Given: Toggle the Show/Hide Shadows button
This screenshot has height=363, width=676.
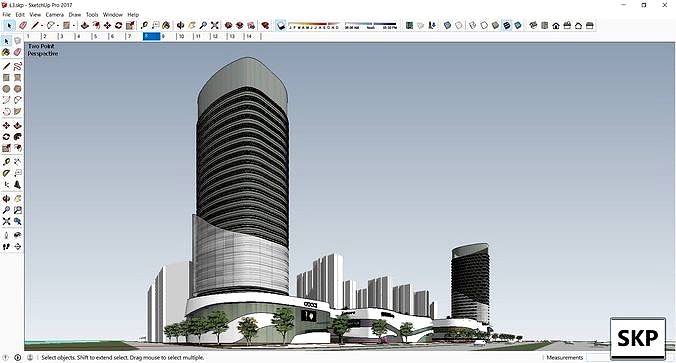Looking at the screenshot, I should click(281, 26).
